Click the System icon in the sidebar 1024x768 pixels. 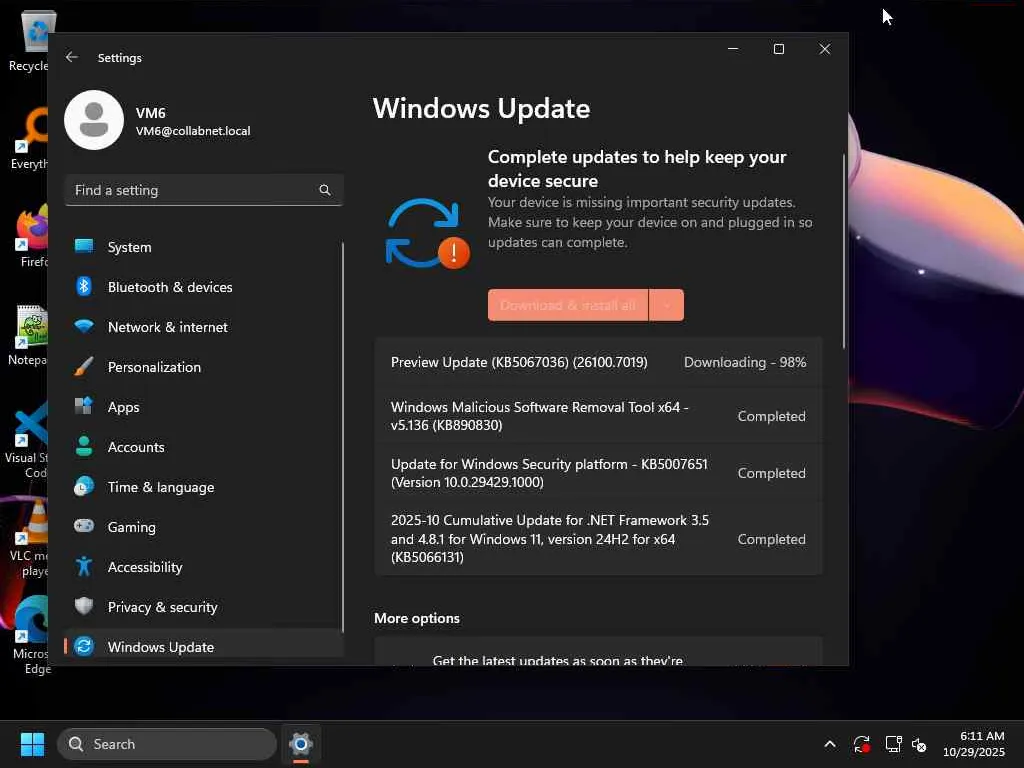coord(84,246)
